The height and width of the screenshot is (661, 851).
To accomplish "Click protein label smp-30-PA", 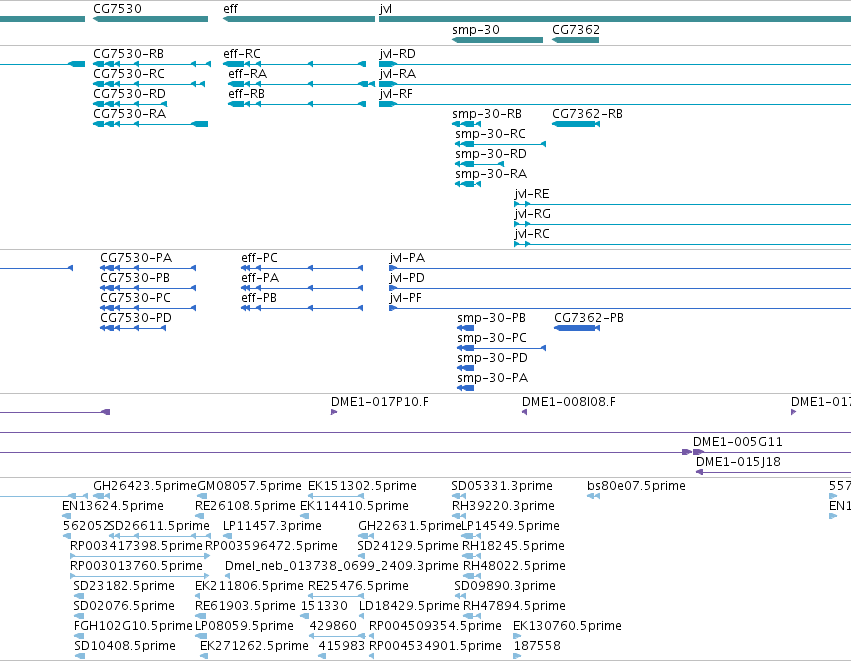I will (x=493, y=378).
